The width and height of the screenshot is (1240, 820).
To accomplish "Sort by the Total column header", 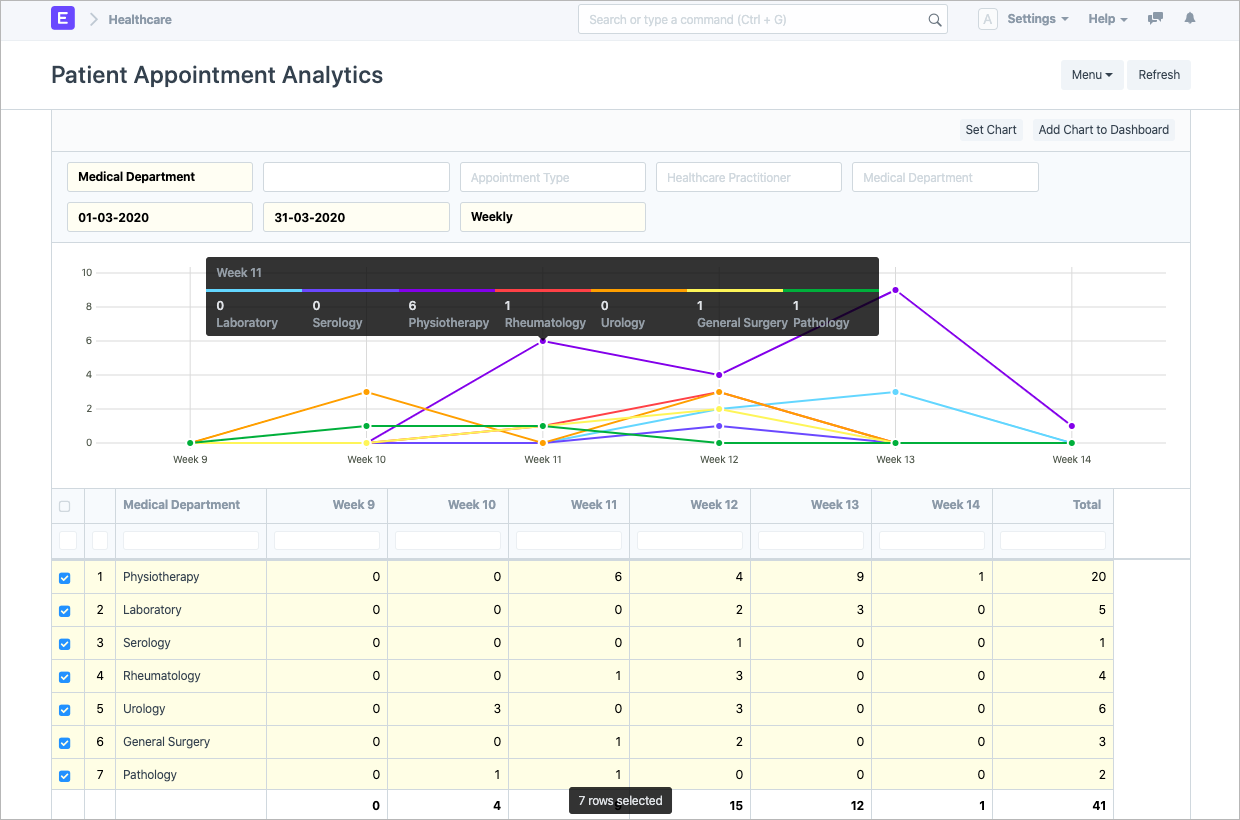I will click(x=1086, y=505).
